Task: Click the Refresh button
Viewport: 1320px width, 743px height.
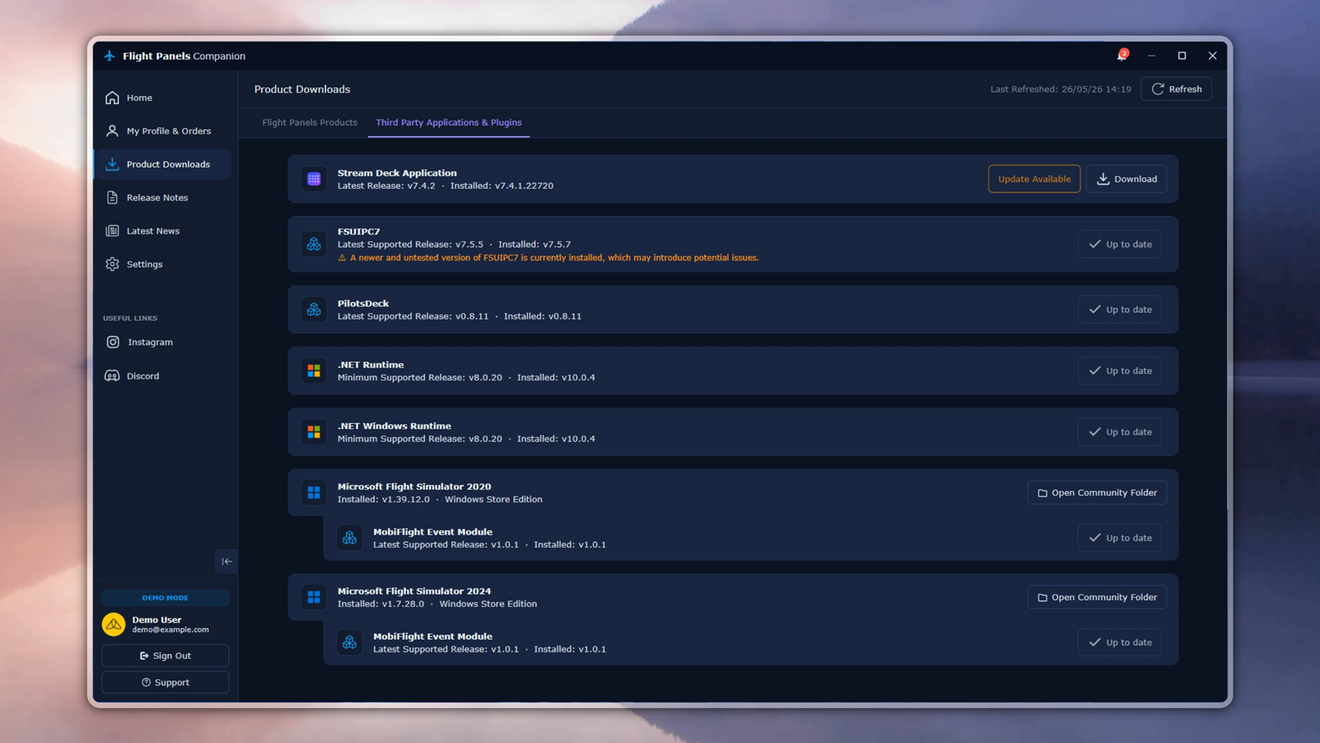Action: tap(1176, 89)
